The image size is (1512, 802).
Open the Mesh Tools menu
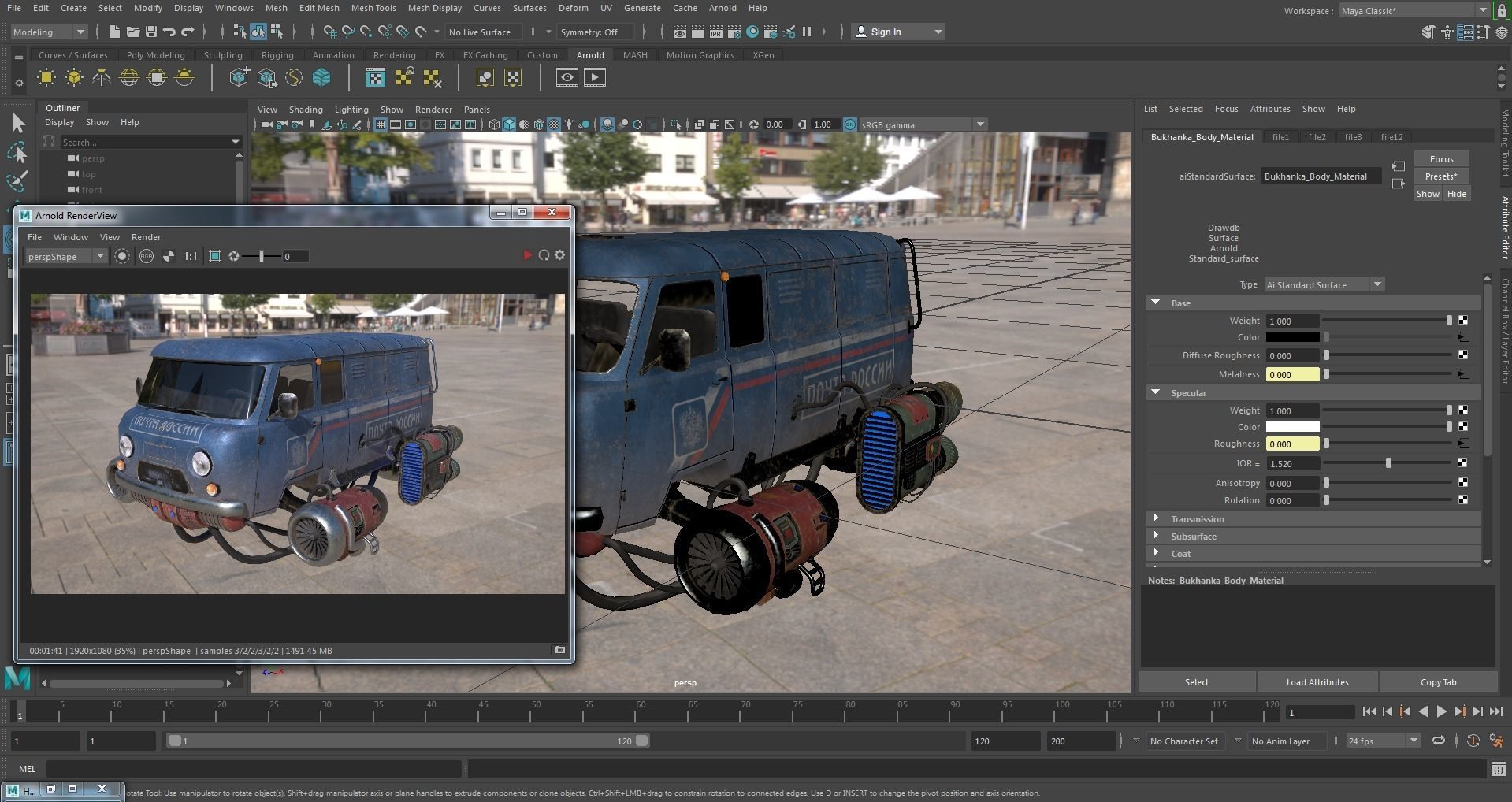373,8
